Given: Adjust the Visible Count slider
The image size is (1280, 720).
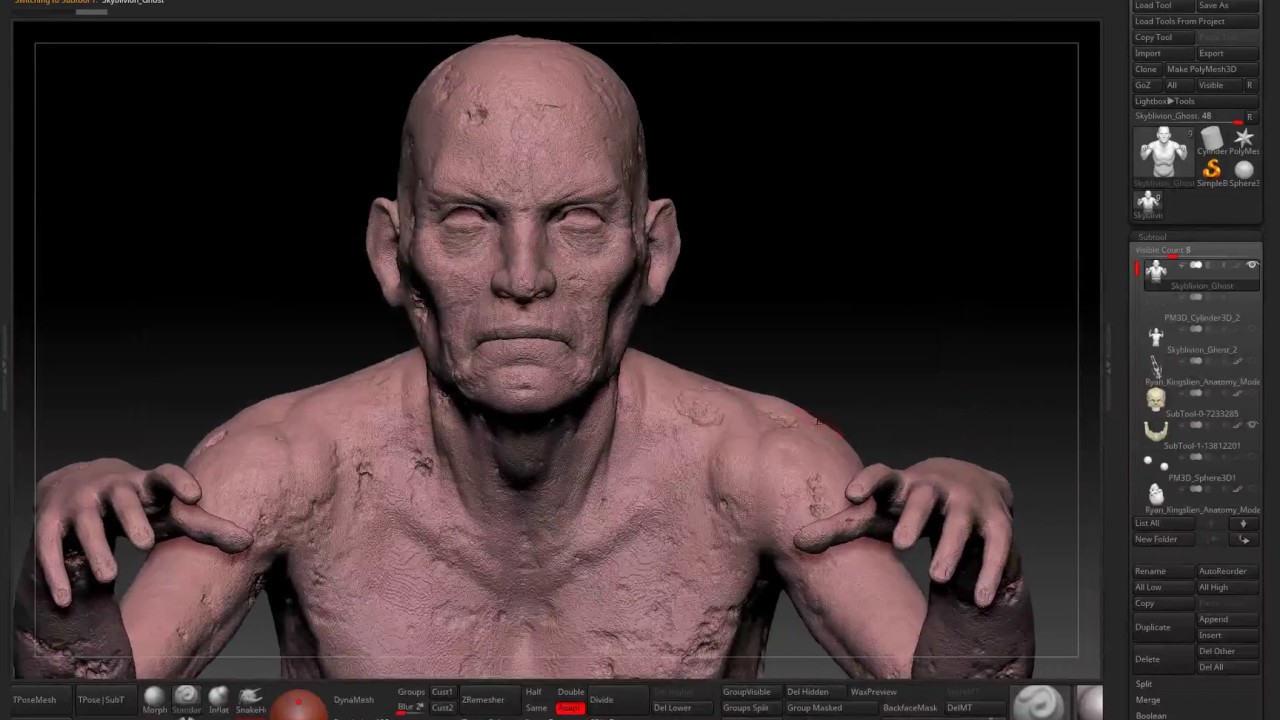Looking at the screenshot, I should tap(1196, 250).
